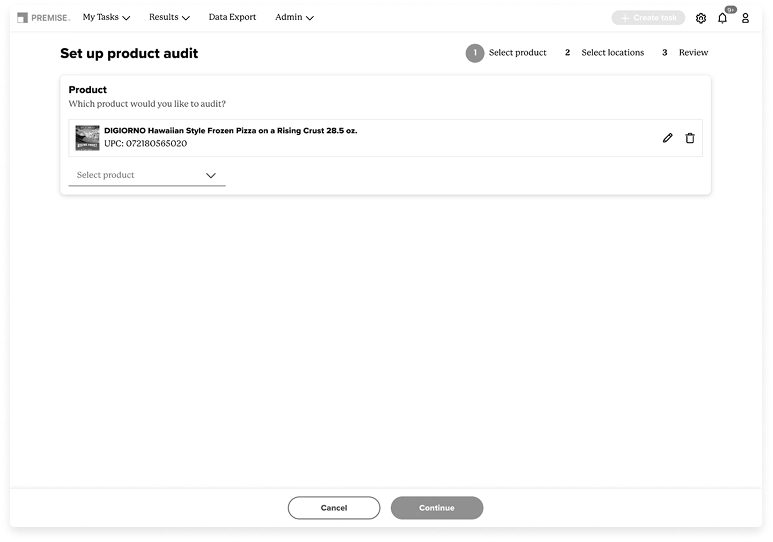Go to step 2 Select locations

click(x=604, y=53)
